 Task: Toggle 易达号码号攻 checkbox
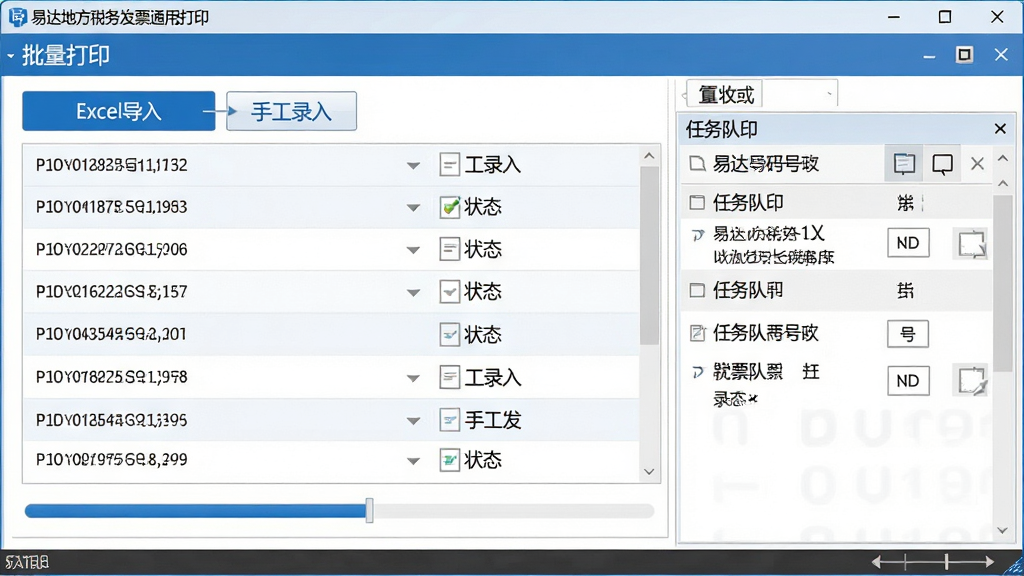click(697, 163)
